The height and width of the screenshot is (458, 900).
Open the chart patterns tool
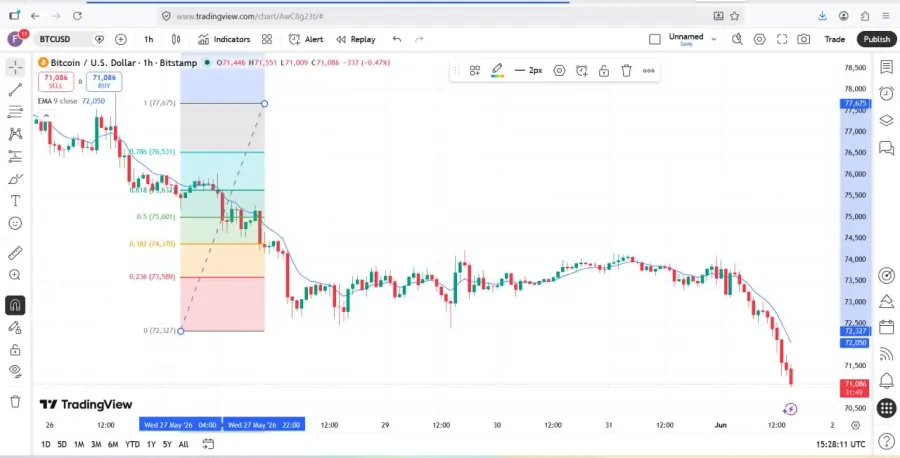15,134
